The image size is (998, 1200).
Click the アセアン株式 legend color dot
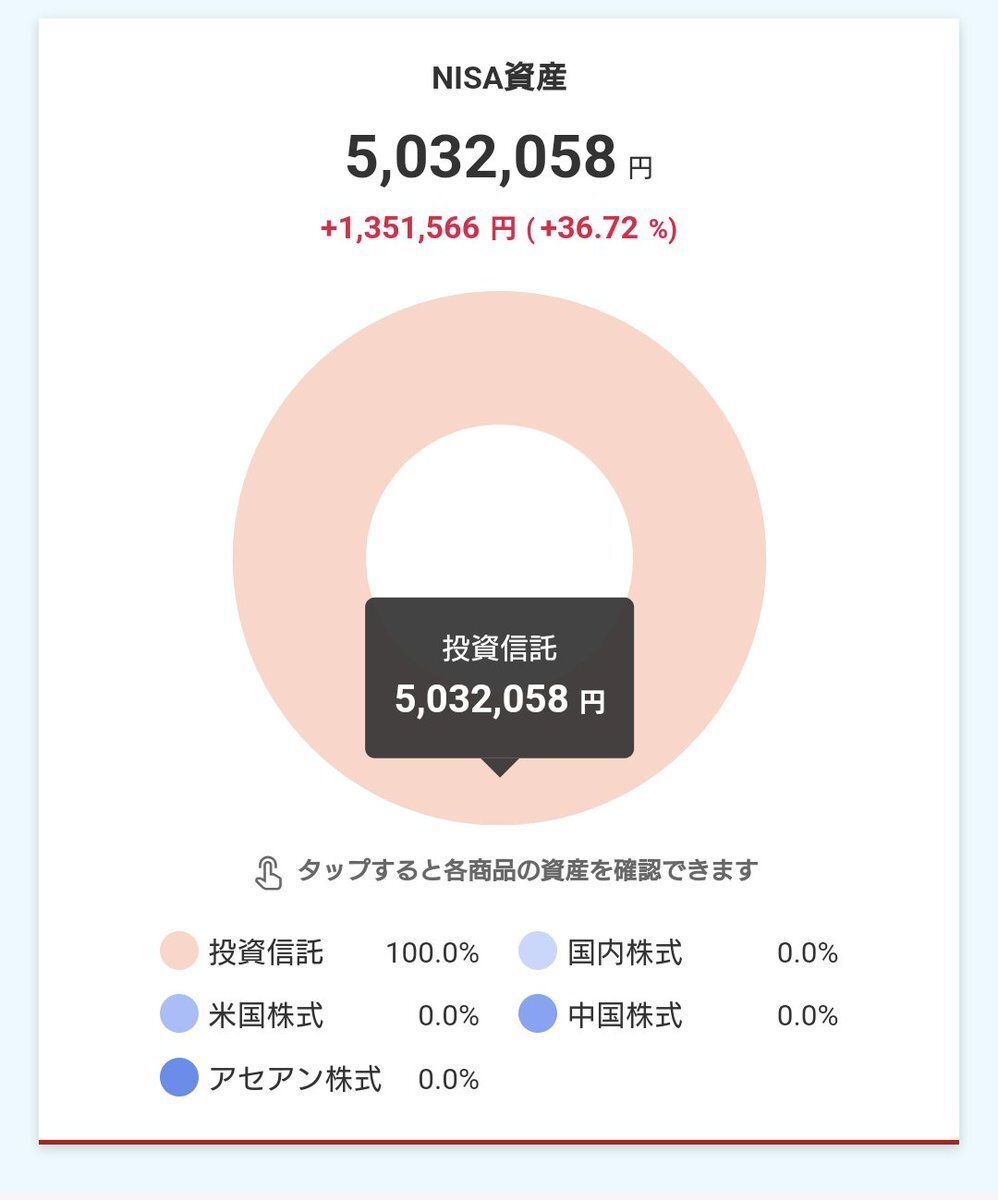[x=179, y=1078]
